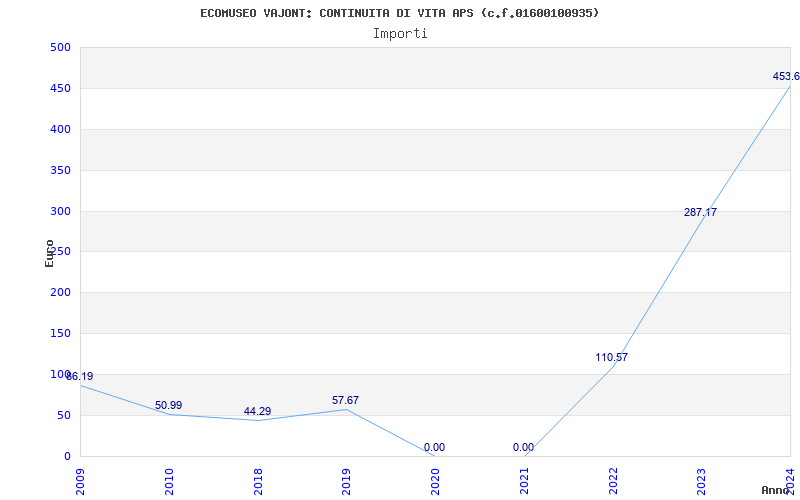Click the 2021 x-axis label
This screenshot has width=800, height=500.
[523, 482]
